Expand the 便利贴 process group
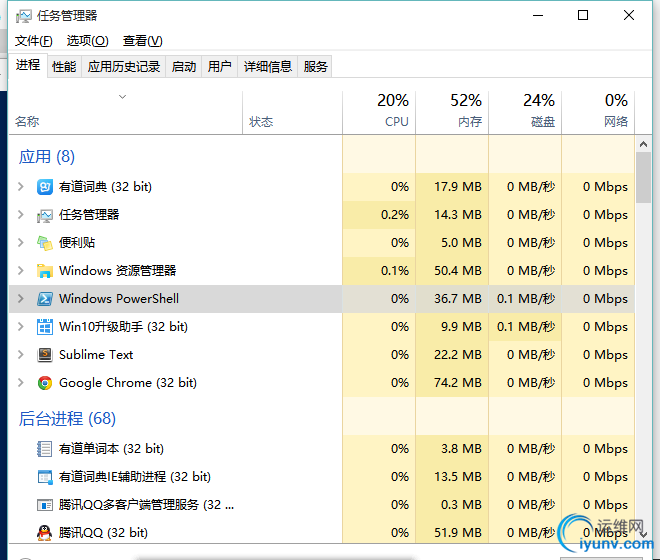660x560 pixels. click(x=21, y=243)
